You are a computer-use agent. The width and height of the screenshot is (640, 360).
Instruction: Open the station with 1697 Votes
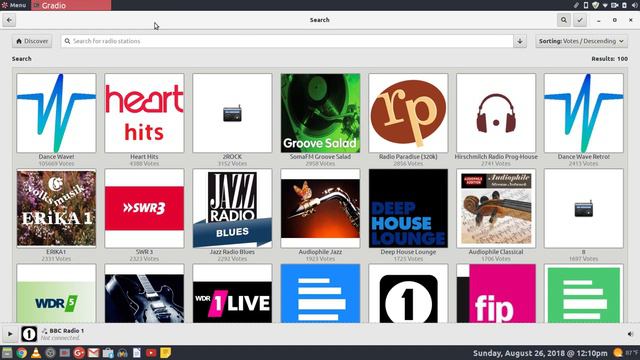coord(584,208)
